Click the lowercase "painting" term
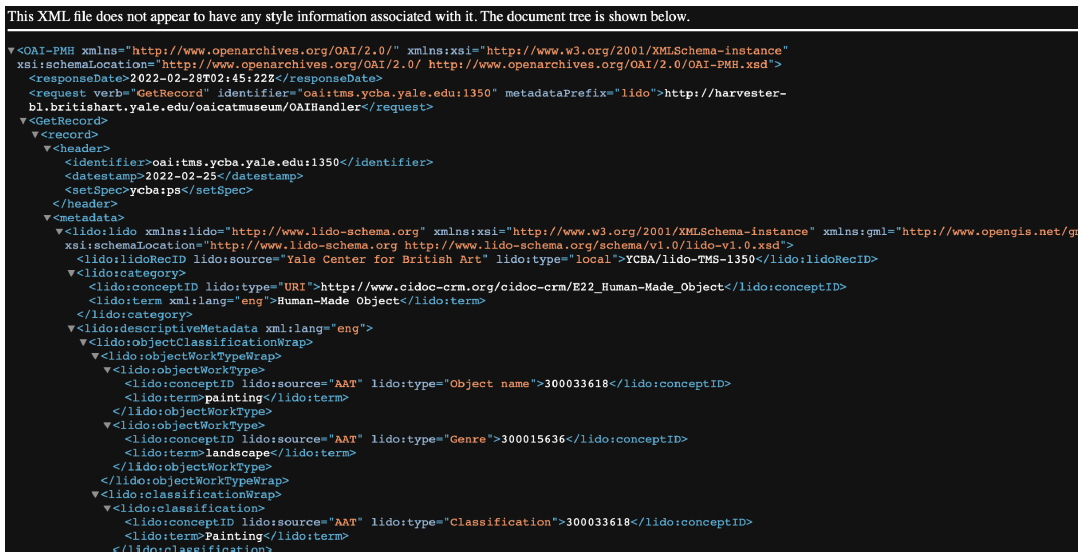 [x=232, y=398]
